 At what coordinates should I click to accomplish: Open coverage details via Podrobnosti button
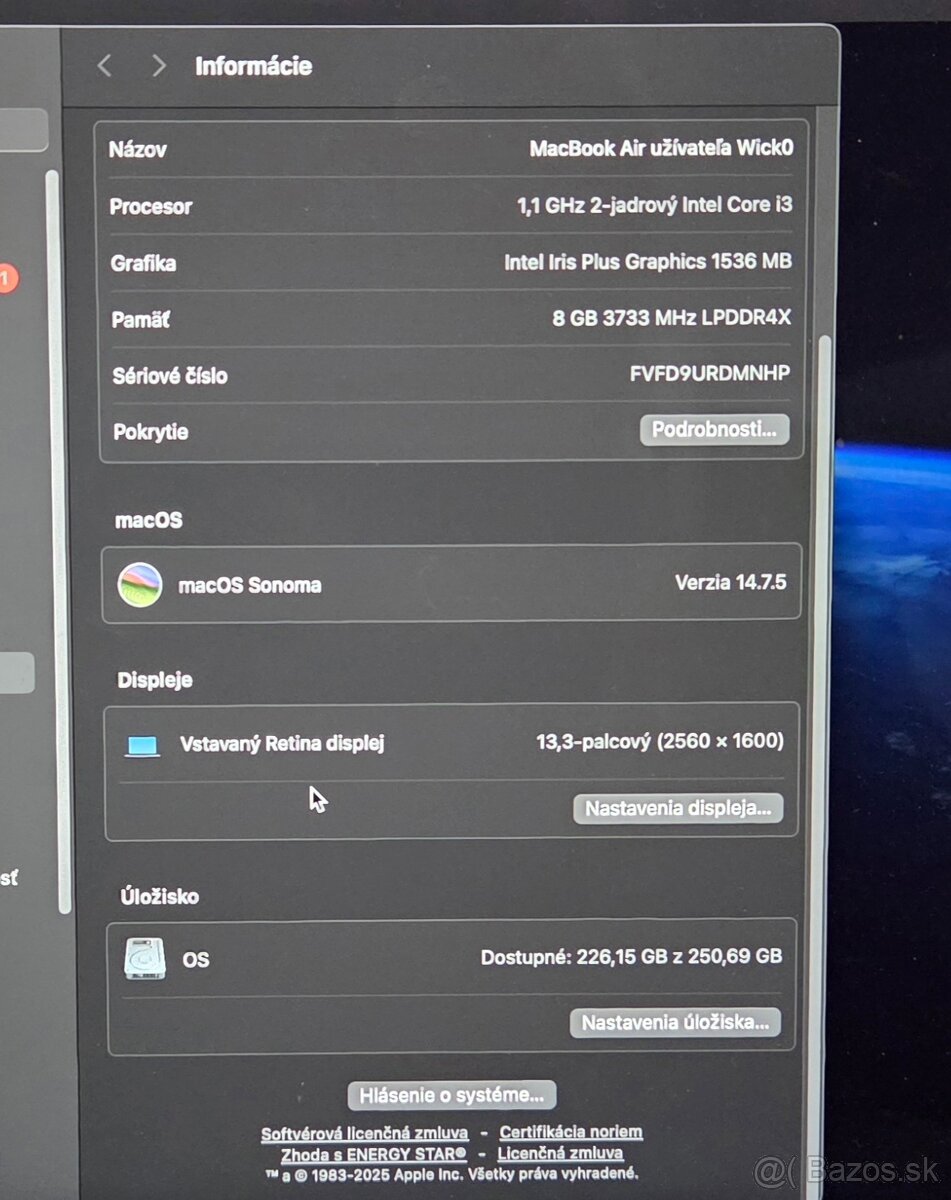(714, 430)
